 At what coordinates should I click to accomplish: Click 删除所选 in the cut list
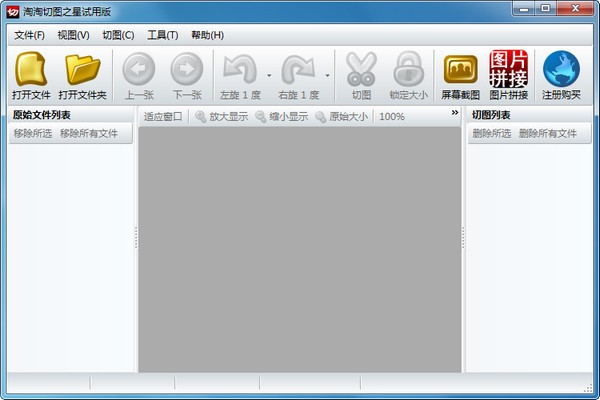pos(492,133)
